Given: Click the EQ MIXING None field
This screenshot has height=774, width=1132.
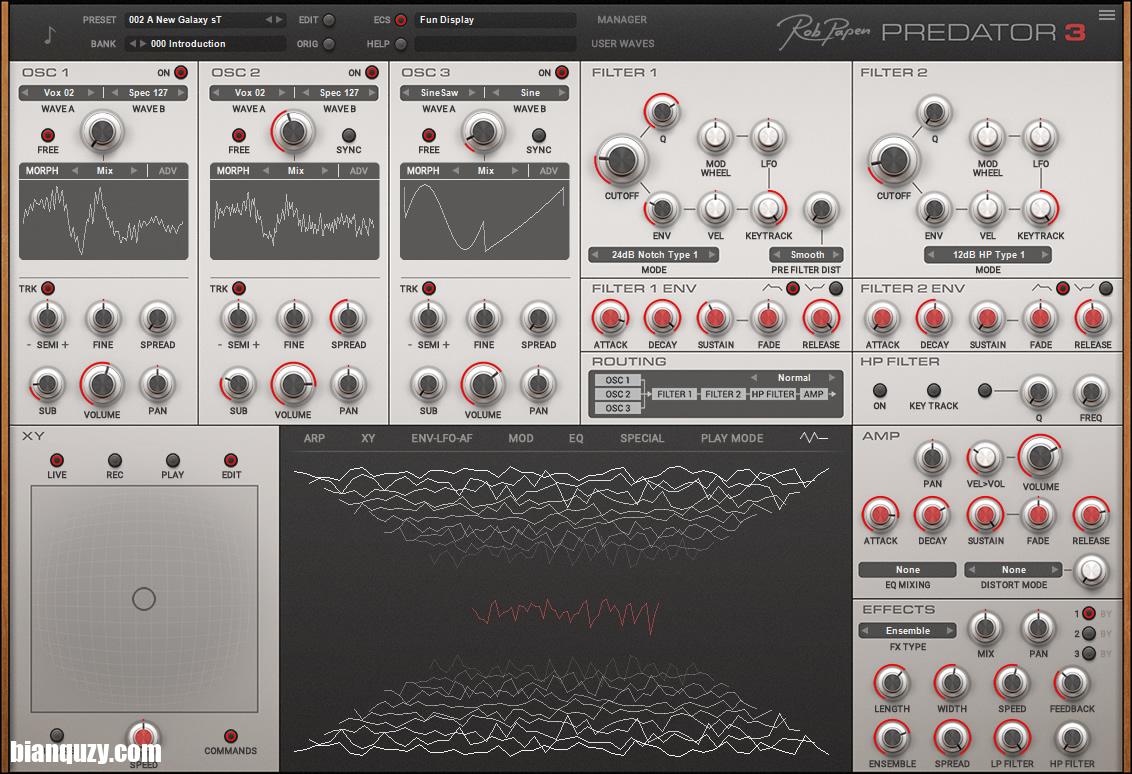Looking at the screenshot, I should [907, 570].
